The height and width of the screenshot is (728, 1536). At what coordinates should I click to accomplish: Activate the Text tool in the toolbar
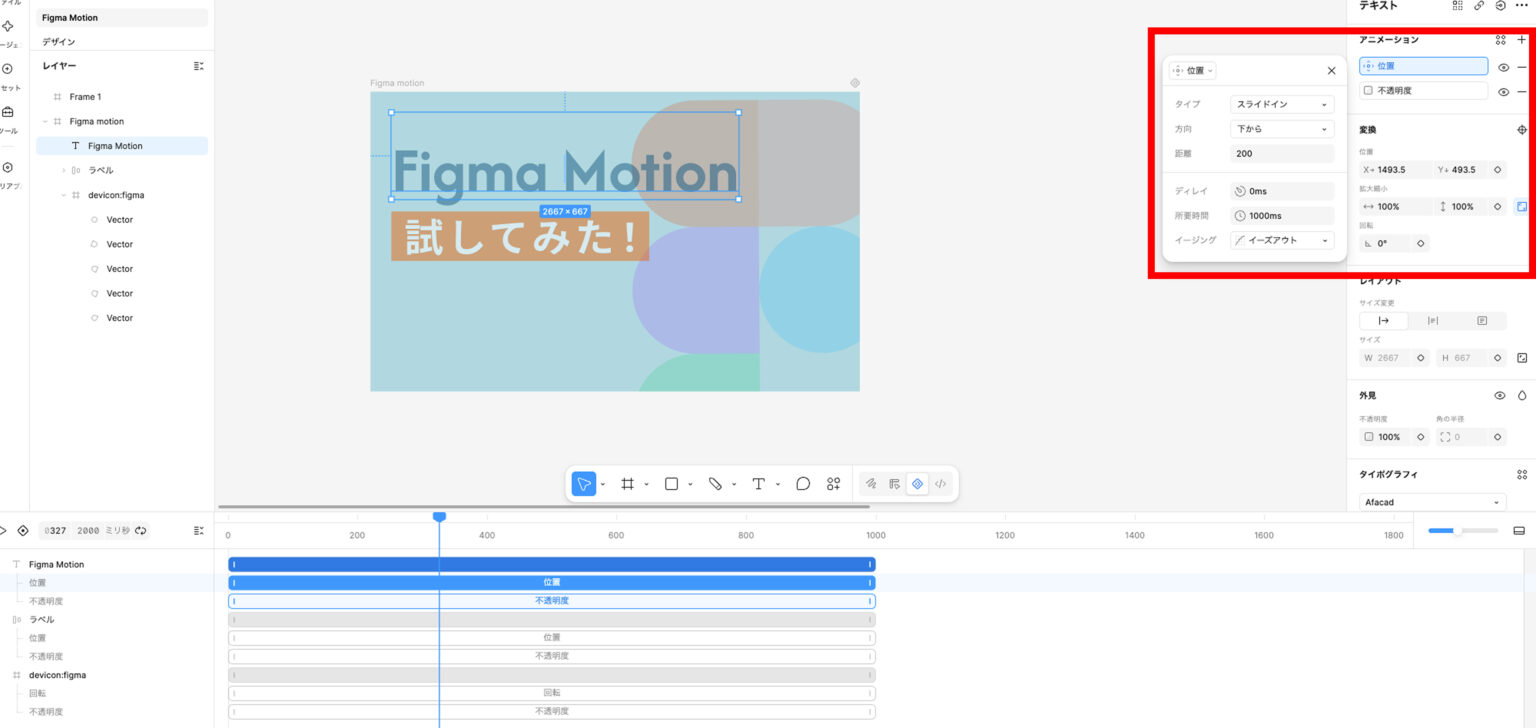point(759,484)
